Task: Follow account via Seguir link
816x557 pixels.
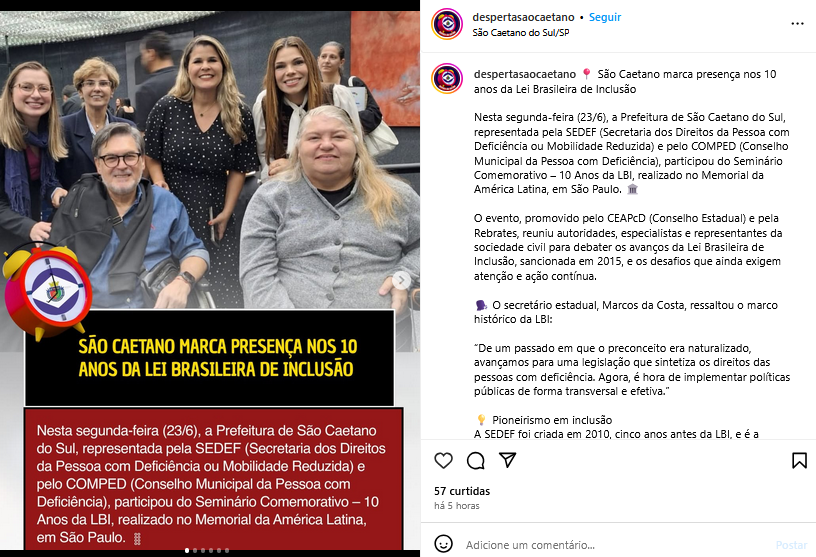Action: pyautogui.click(x=605, y=17)
